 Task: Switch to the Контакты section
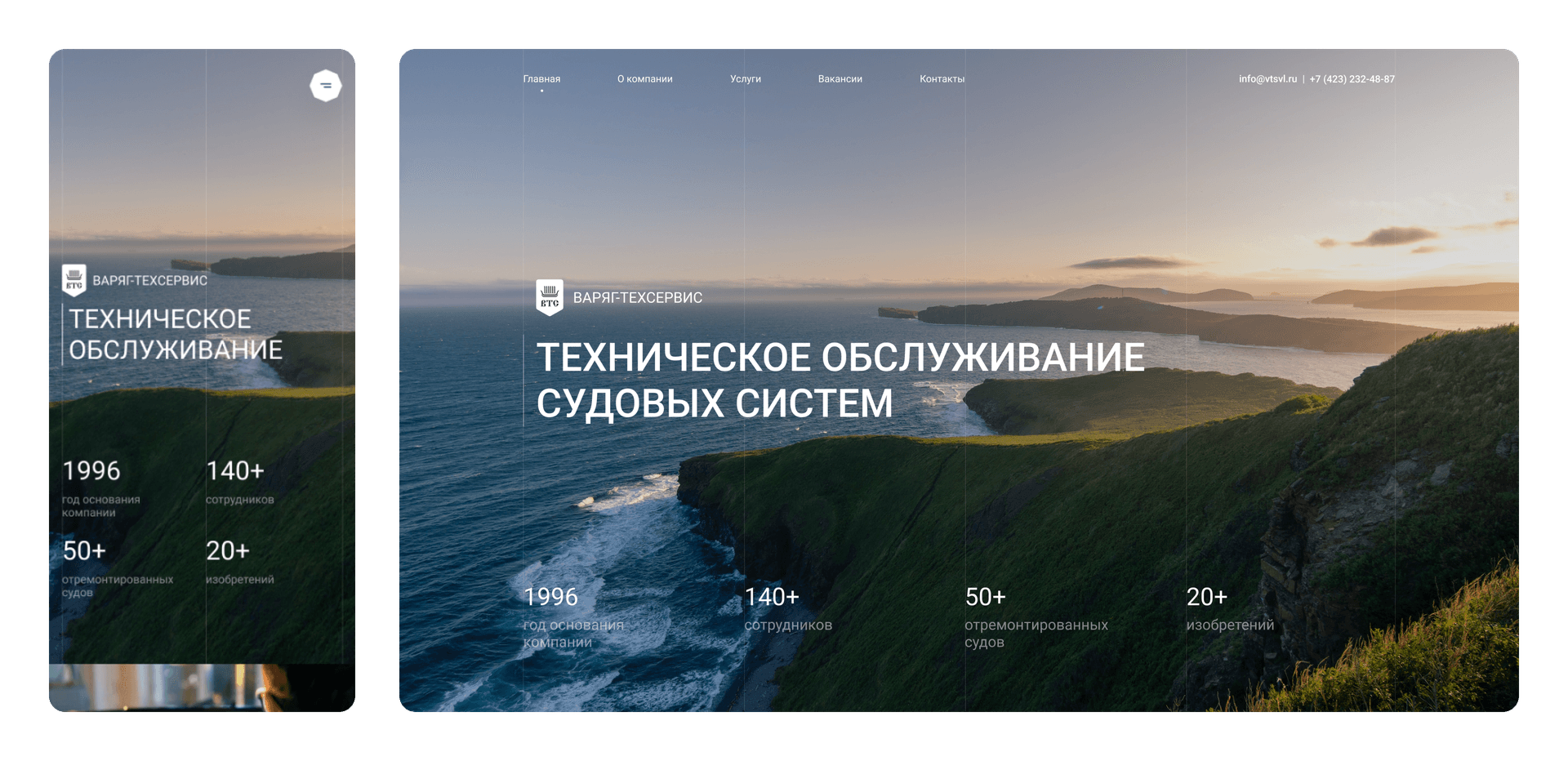941,79
